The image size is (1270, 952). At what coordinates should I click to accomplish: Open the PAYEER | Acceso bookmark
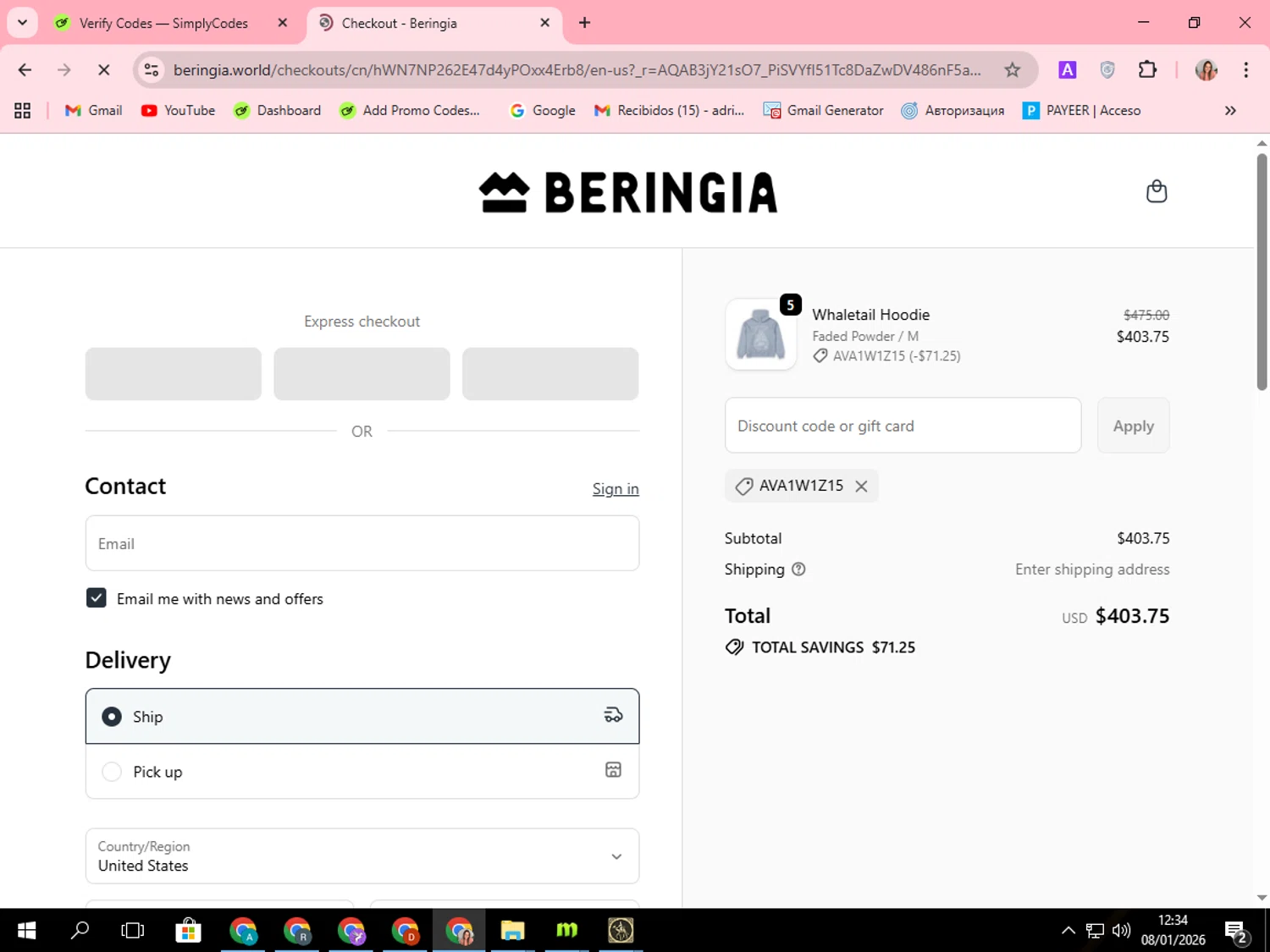click(x=1082, y=110)
